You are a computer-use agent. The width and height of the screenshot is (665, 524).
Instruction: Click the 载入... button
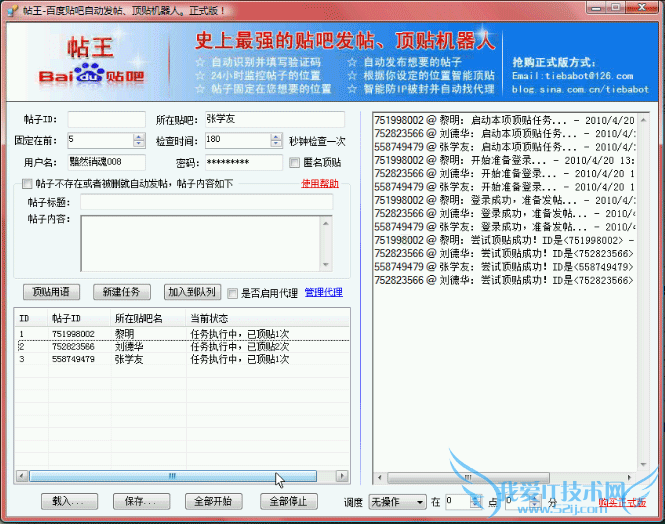pyautogui.click(x=70, y=502)
